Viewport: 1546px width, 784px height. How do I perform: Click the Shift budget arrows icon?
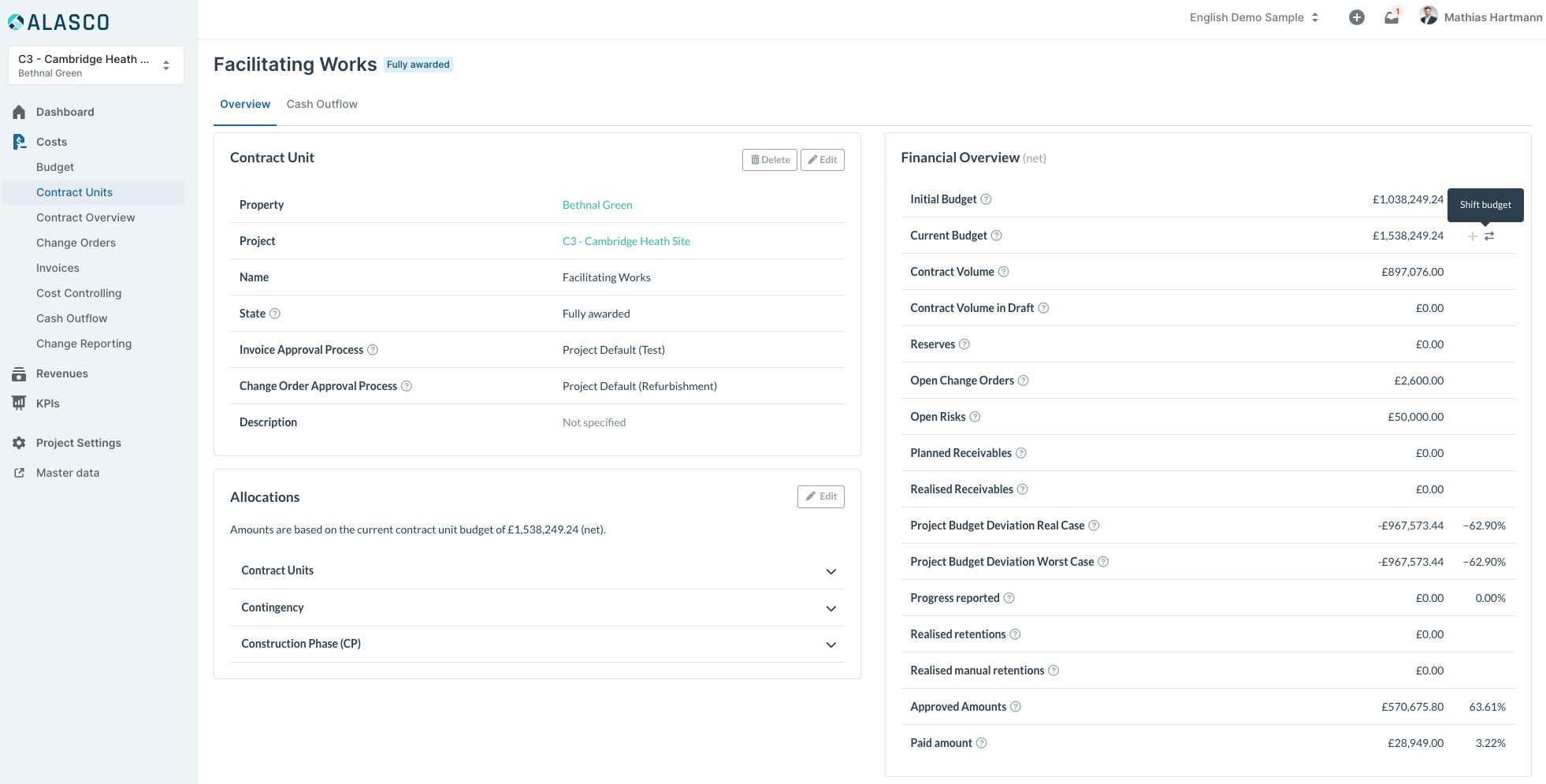pos(1489,236)
